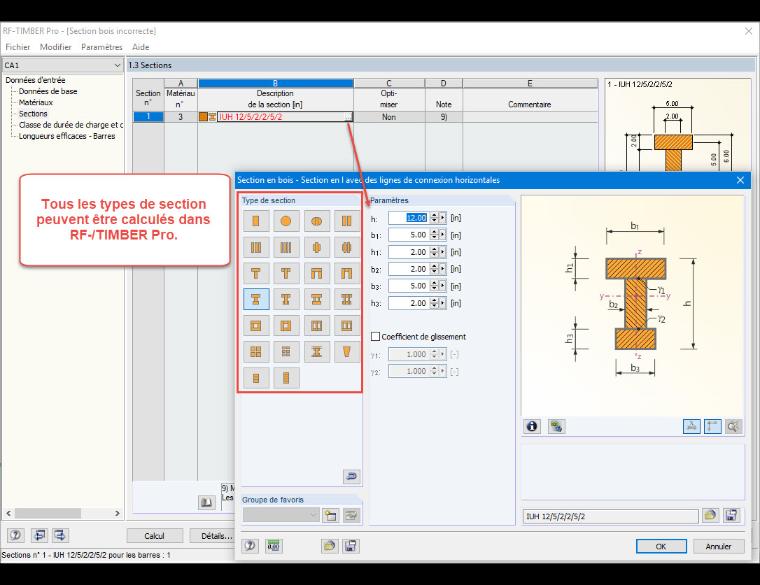
Task: Select the solid circular section type
Action: tap(286, 221)
